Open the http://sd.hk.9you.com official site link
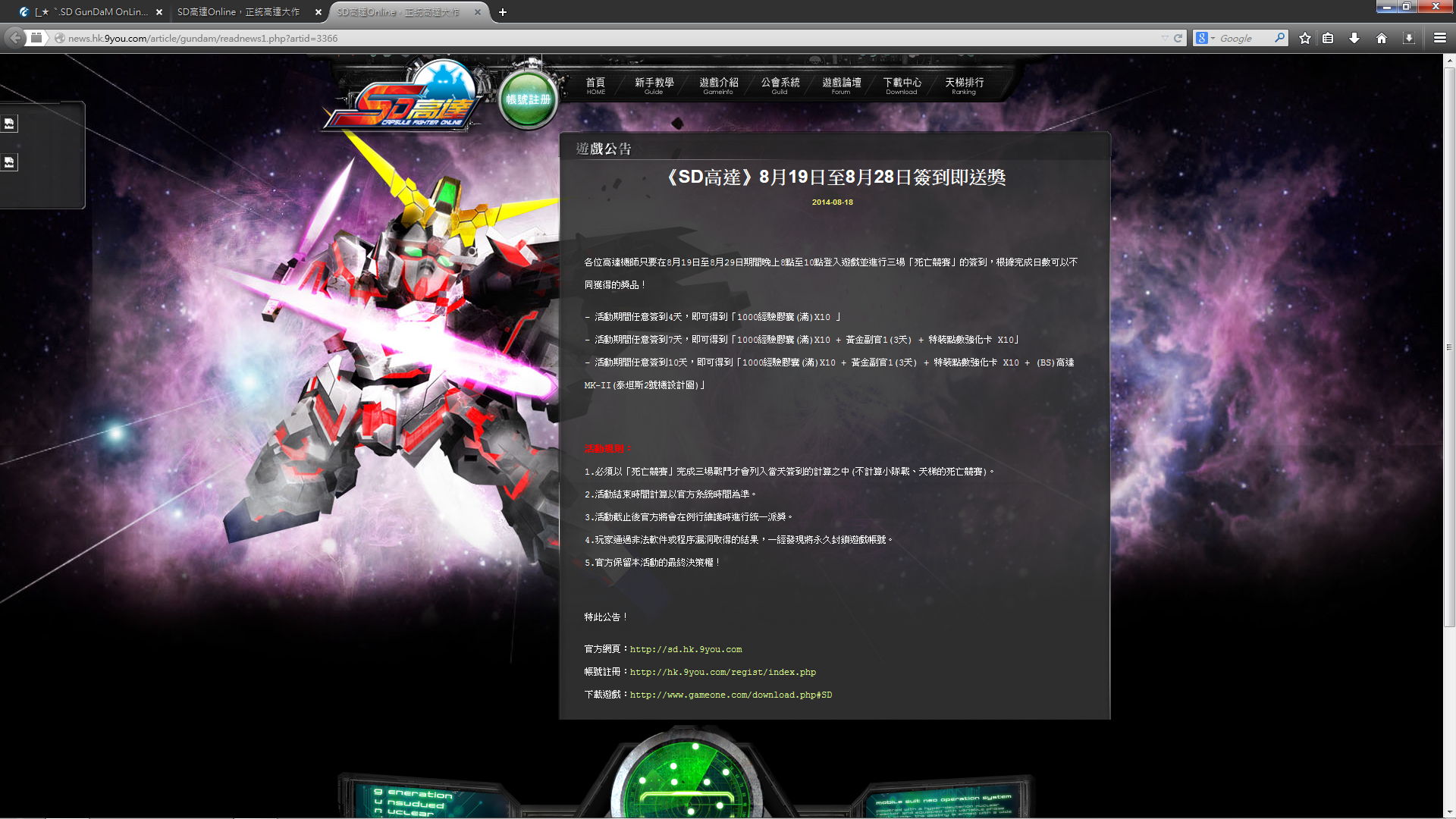This screenshot has width=1456, height=819. point(686,649)
